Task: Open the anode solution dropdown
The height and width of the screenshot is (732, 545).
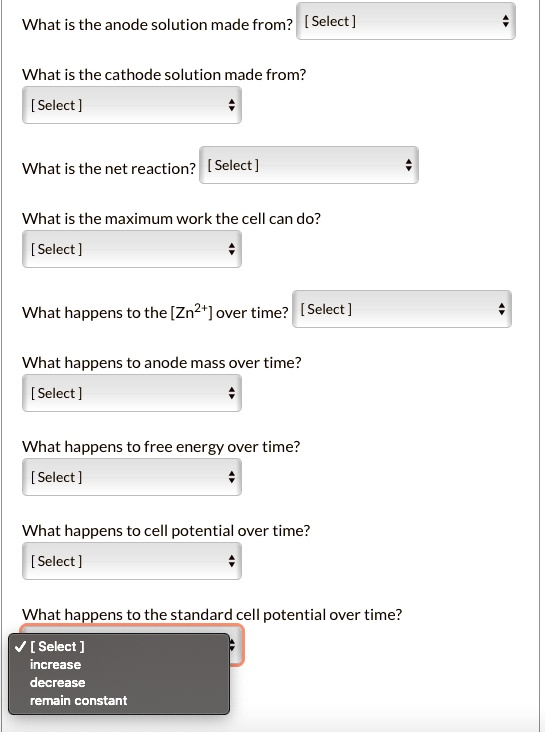Action: pos(406,21)
